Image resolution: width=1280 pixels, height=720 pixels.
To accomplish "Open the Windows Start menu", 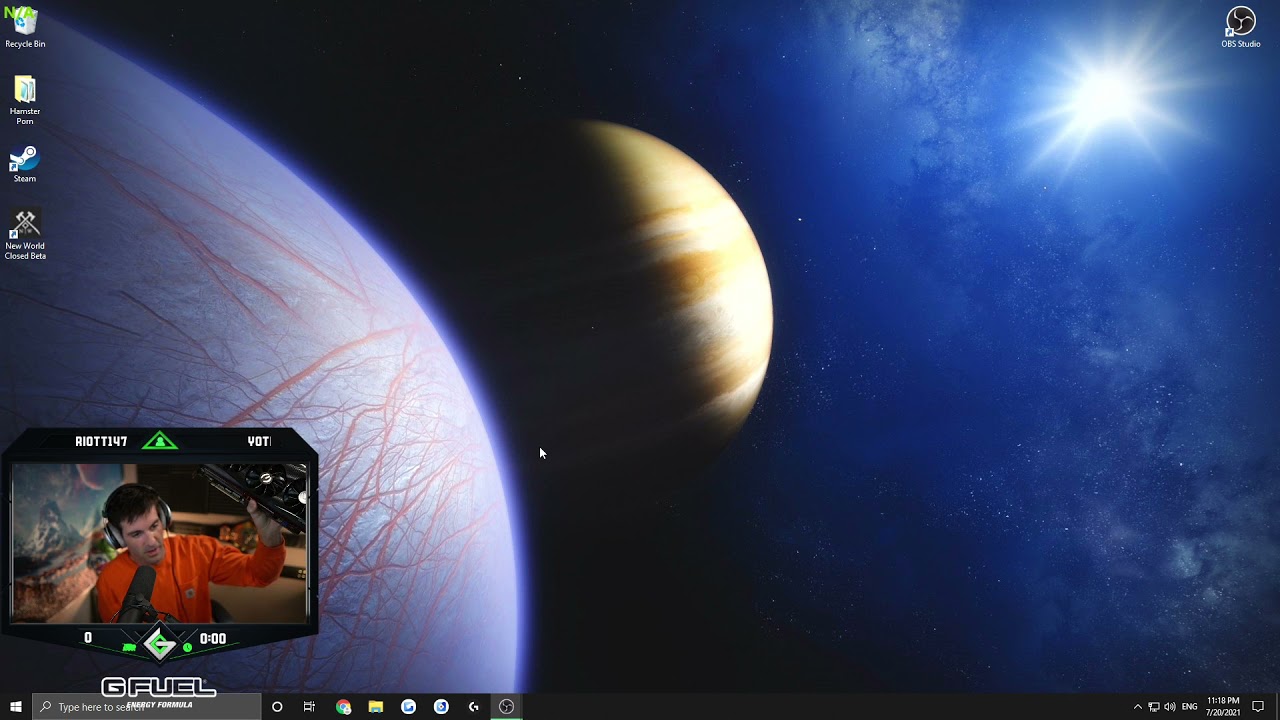I will [x=16, y=707].
